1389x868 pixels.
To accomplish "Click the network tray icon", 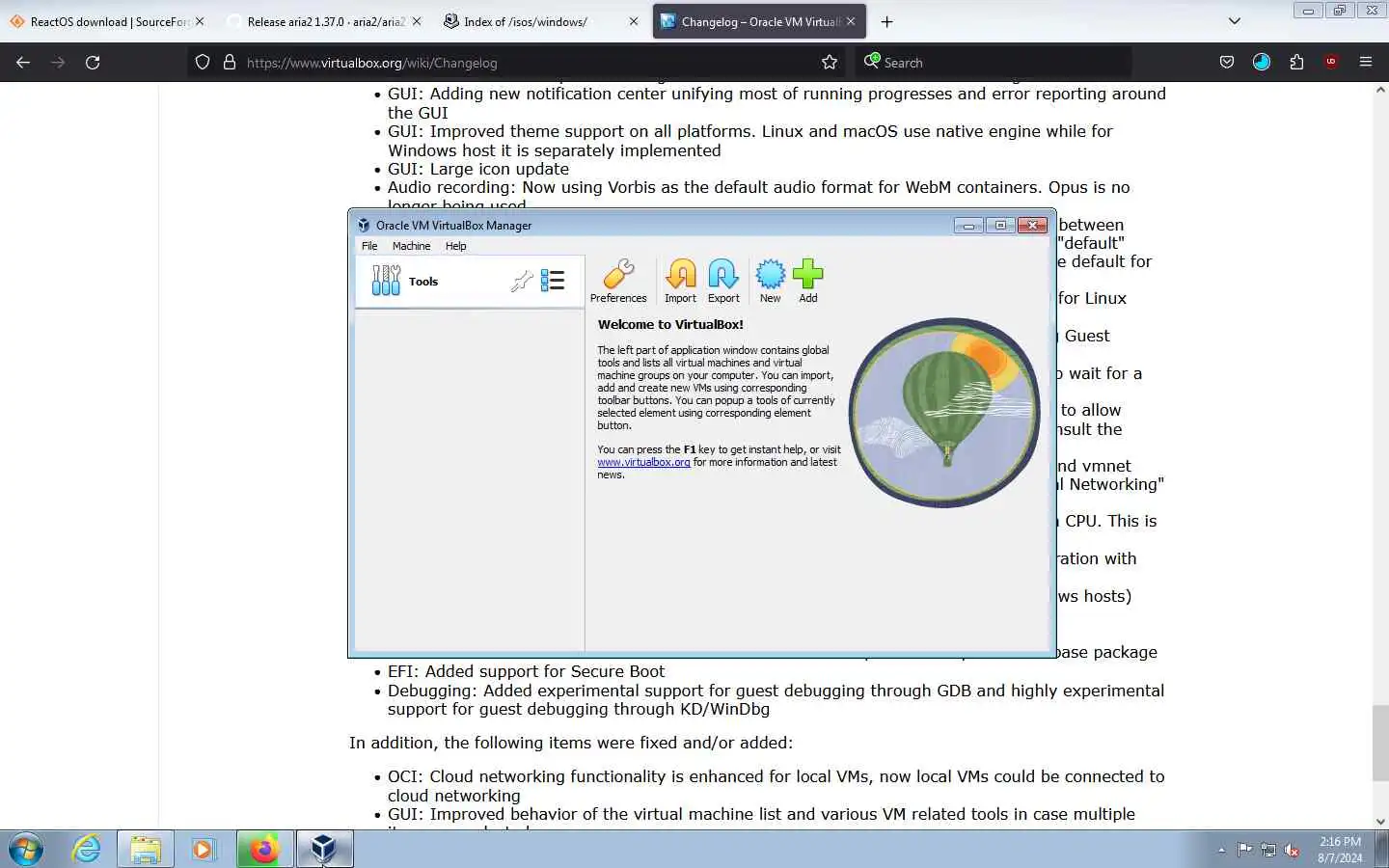I will [1268, 850].
